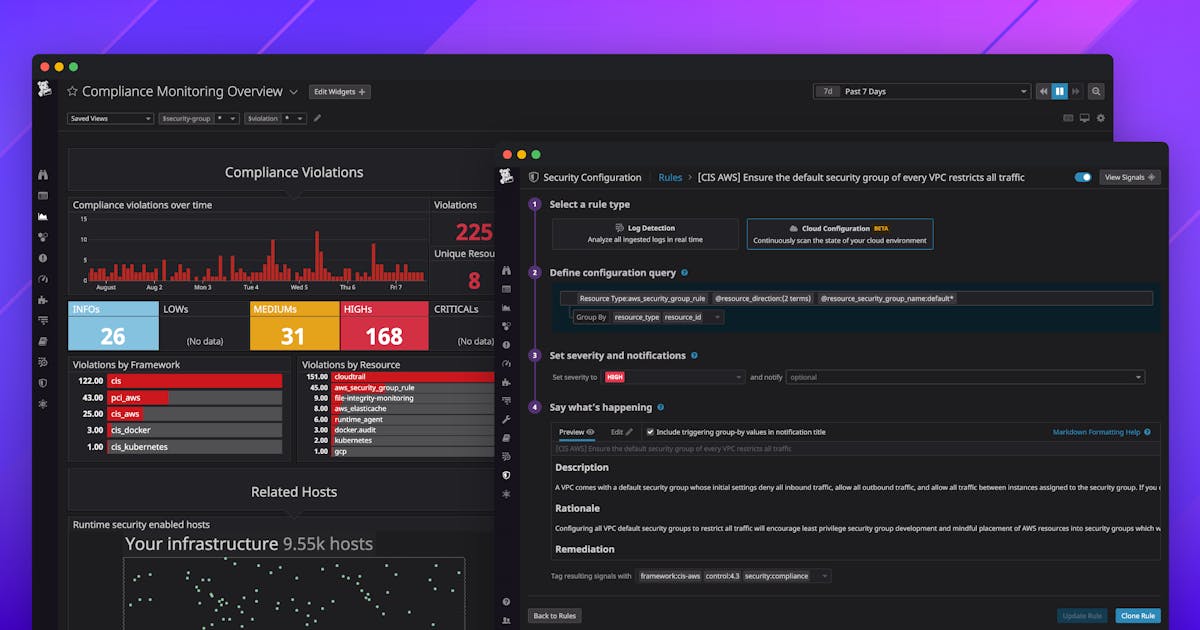Click the Clone Rule button
The image size is (1200, 630).
[x=1137, y=616]
